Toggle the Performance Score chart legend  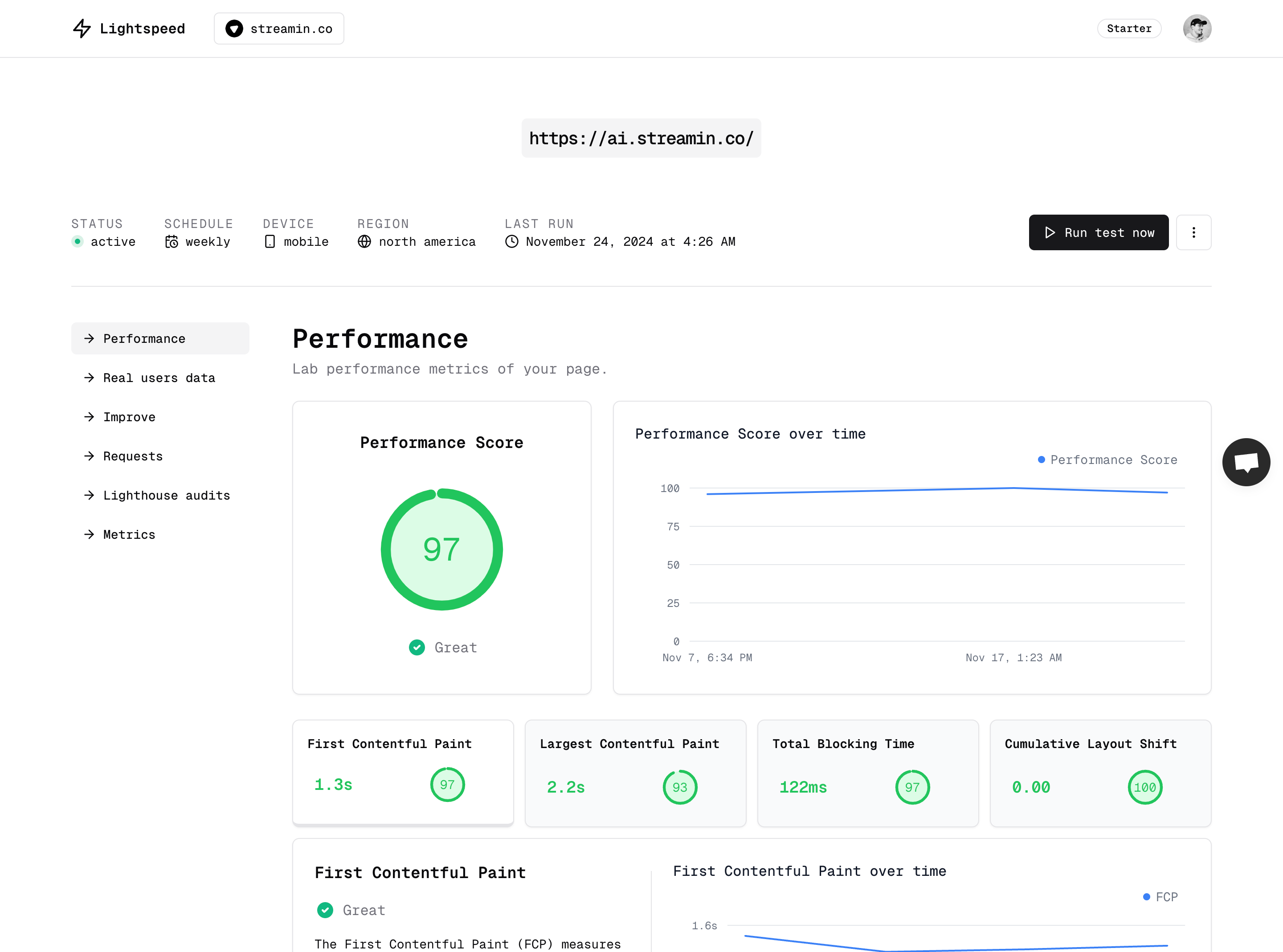1107,459
